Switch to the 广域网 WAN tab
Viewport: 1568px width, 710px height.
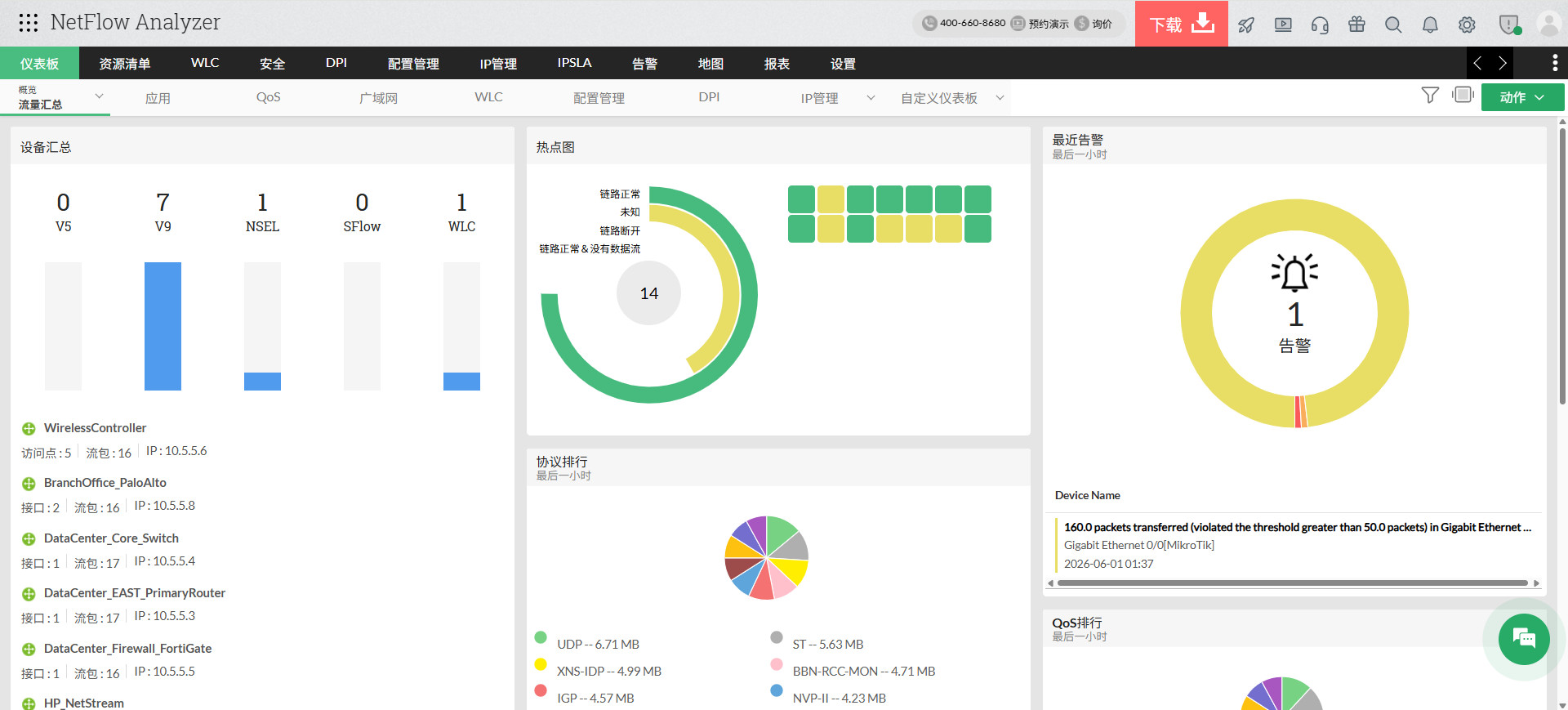378,98
